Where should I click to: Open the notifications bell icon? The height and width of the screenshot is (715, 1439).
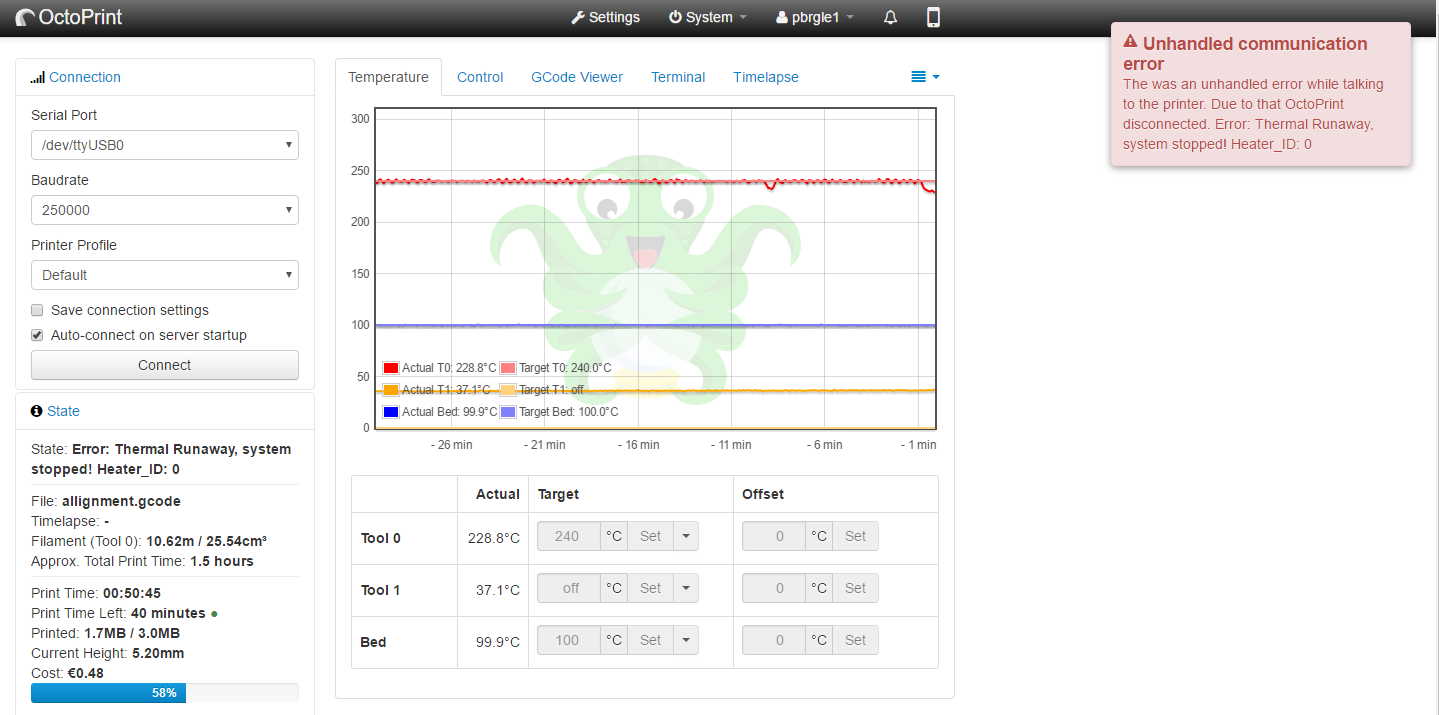click(x=890, y=18)
